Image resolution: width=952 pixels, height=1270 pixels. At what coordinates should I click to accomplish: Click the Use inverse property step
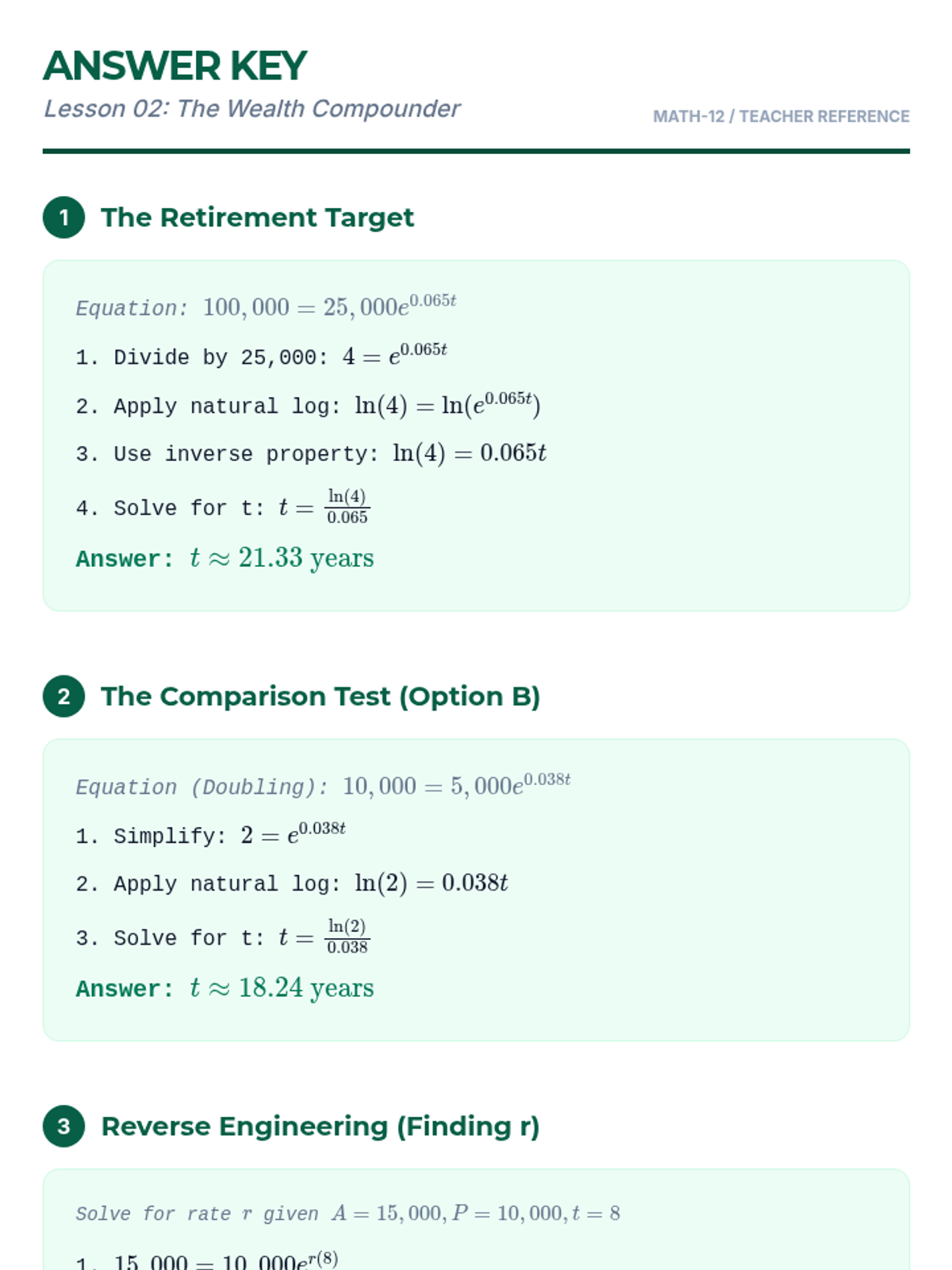[x=311, y=453]
